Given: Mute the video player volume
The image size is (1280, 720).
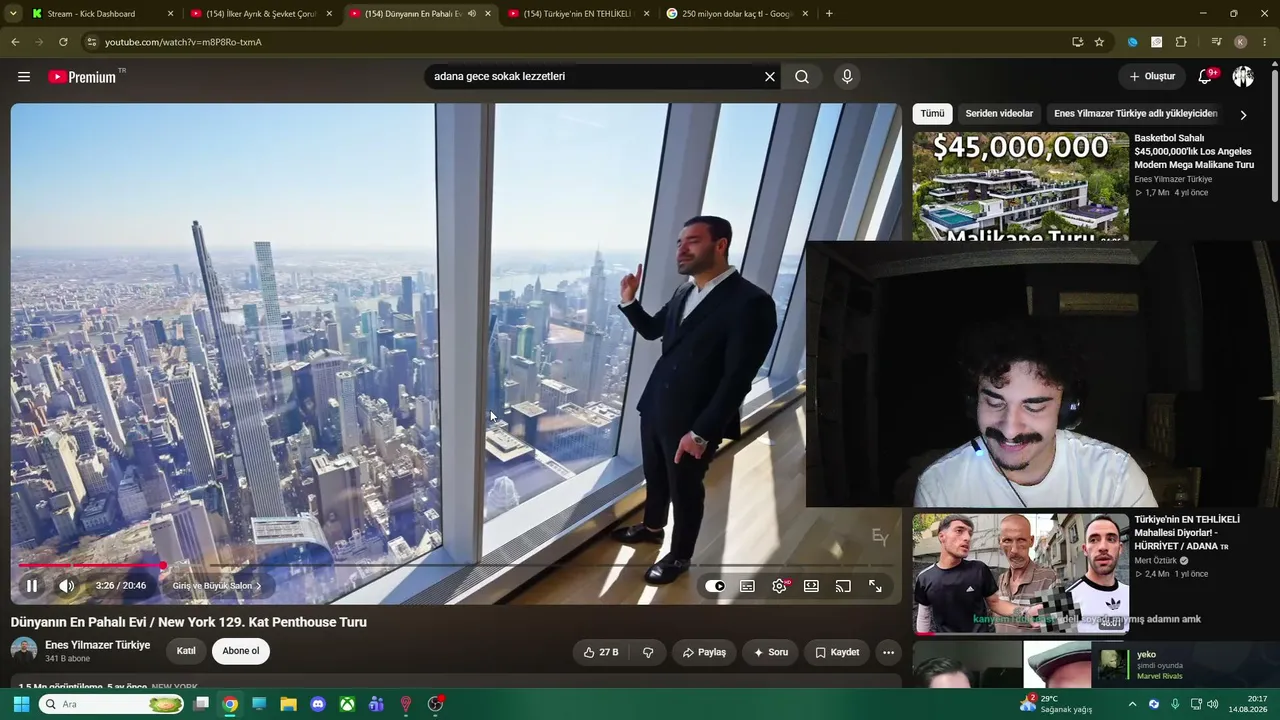Looking at the screenshot, I should tap(66, 586).
